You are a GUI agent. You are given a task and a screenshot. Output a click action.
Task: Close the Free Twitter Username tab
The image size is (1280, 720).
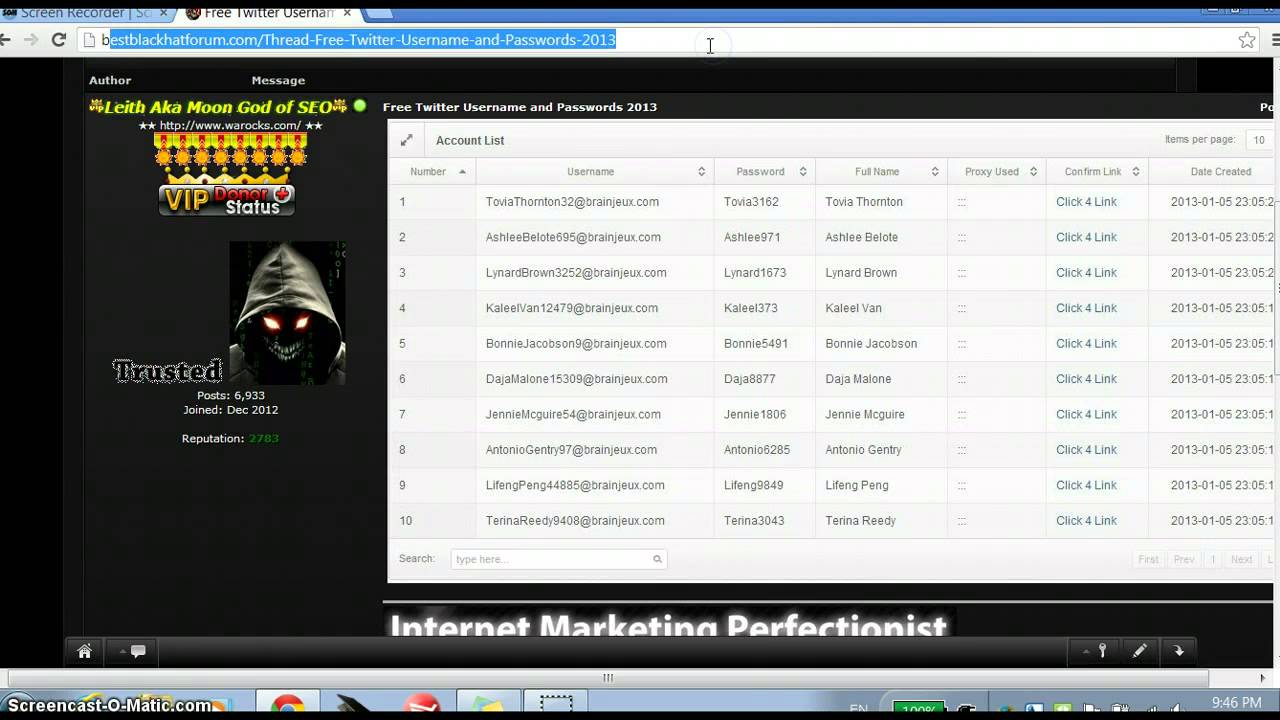[x=346, y=13]
